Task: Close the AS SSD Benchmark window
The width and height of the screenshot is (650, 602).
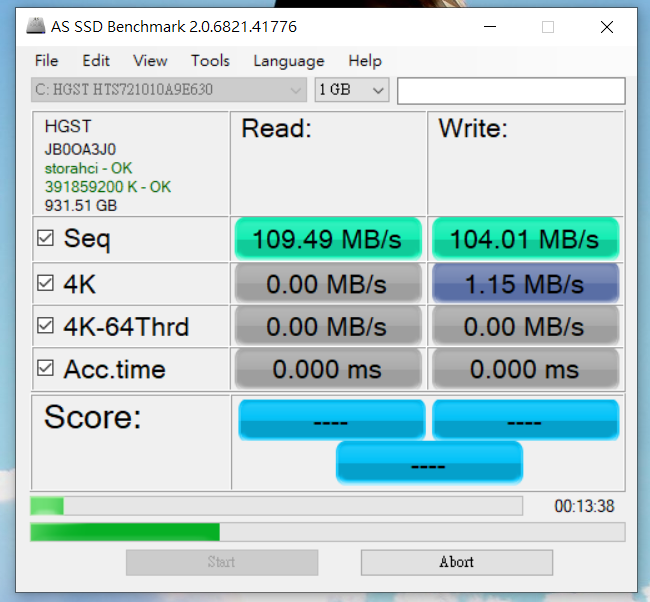Action: (x=607, y=27)
